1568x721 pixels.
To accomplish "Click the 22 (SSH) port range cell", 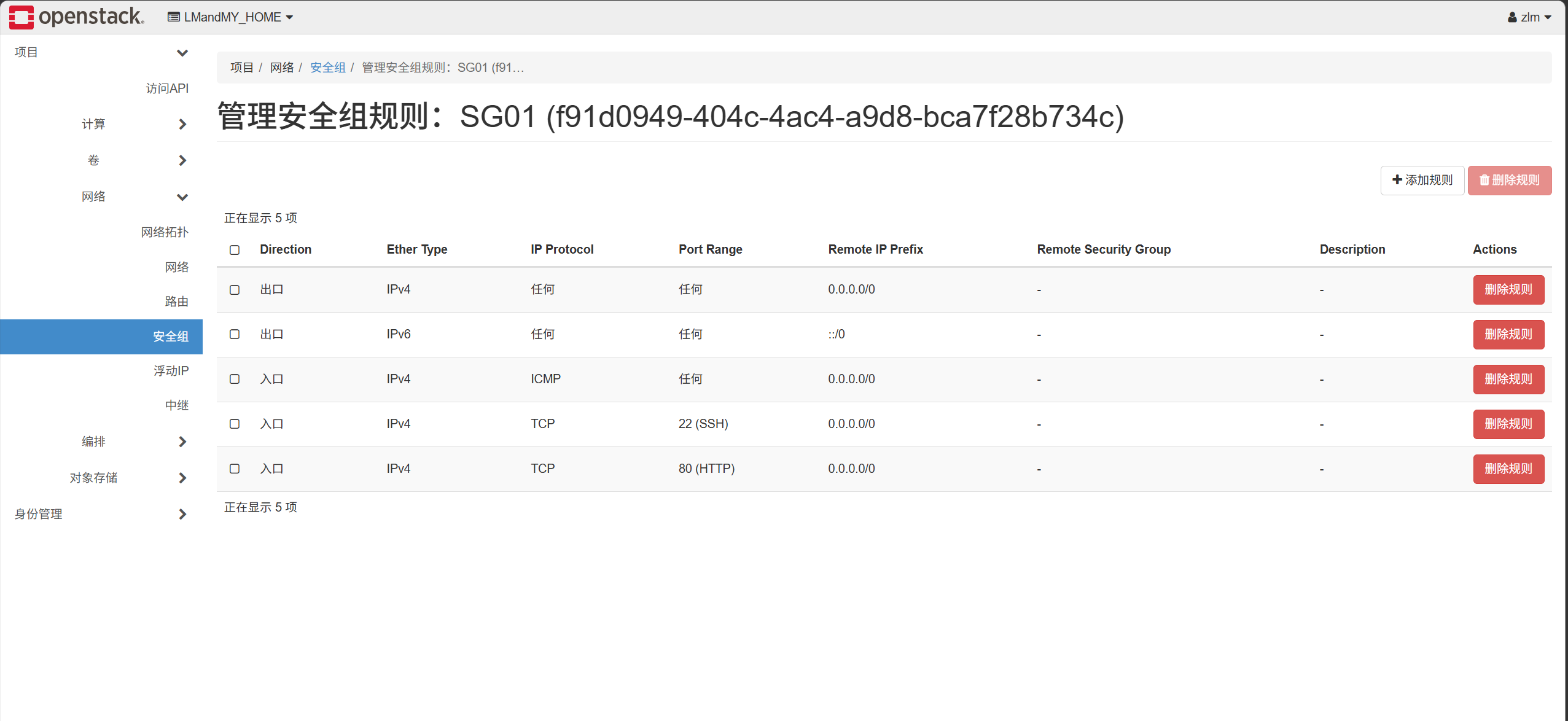I will coord(703,424).
